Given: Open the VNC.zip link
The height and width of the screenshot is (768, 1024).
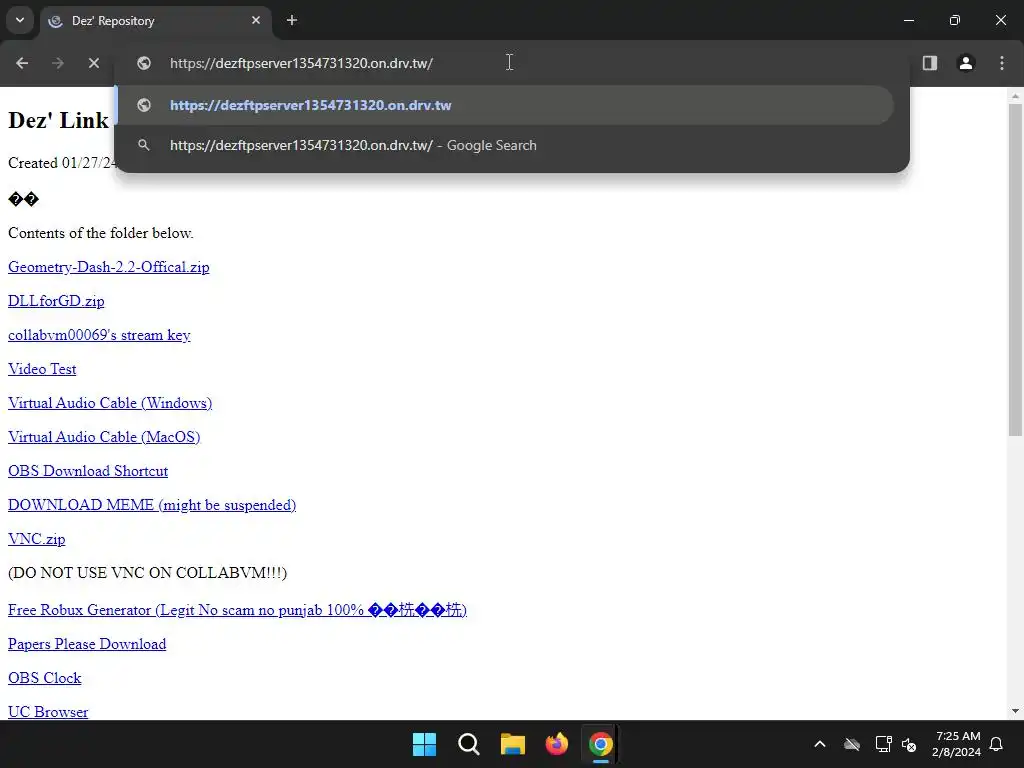Looking at the screenshot, I should pyautogui.click(x=37, y=539).
